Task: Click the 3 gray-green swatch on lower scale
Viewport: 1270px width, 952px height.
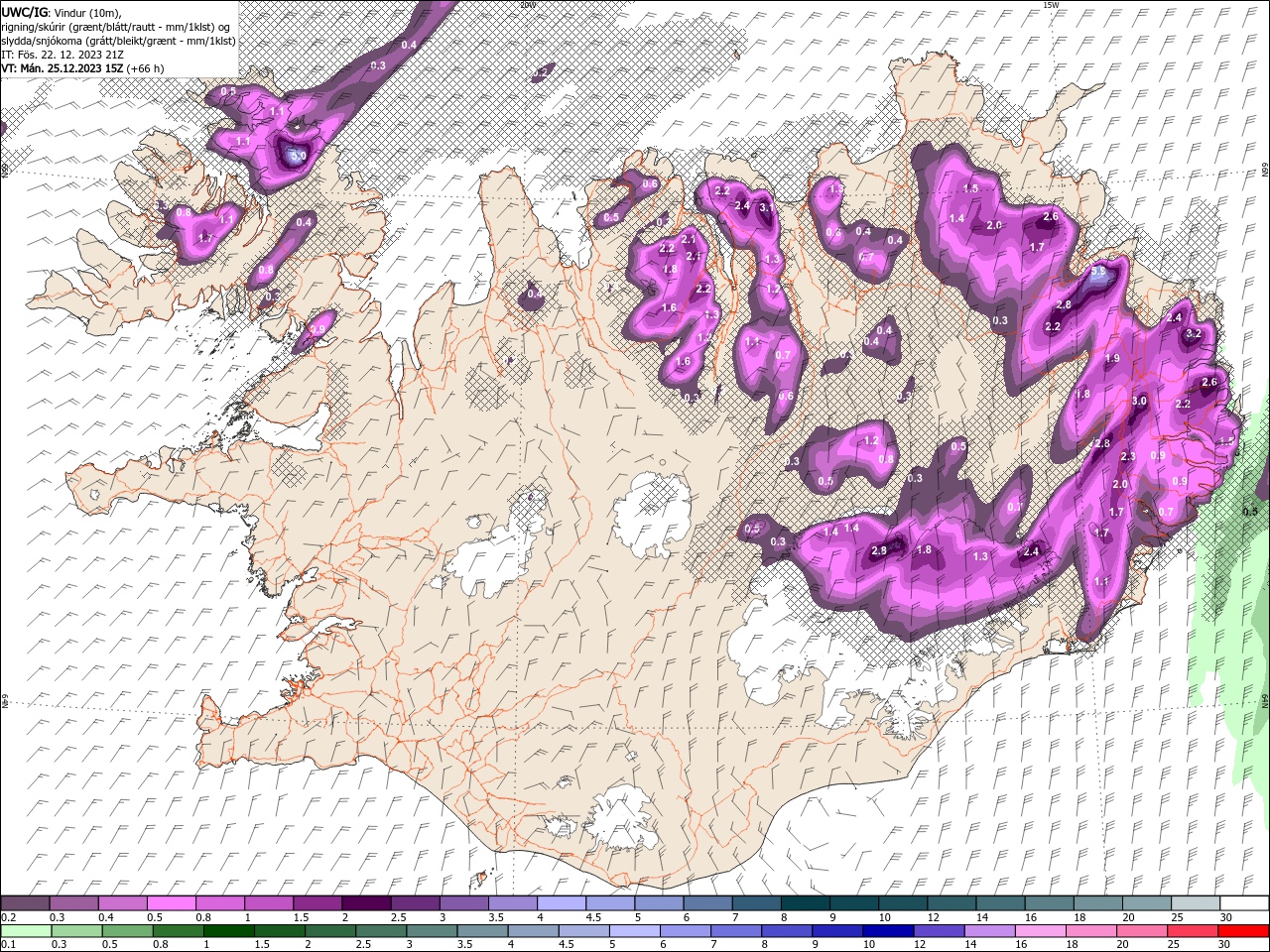Action: 432,930
